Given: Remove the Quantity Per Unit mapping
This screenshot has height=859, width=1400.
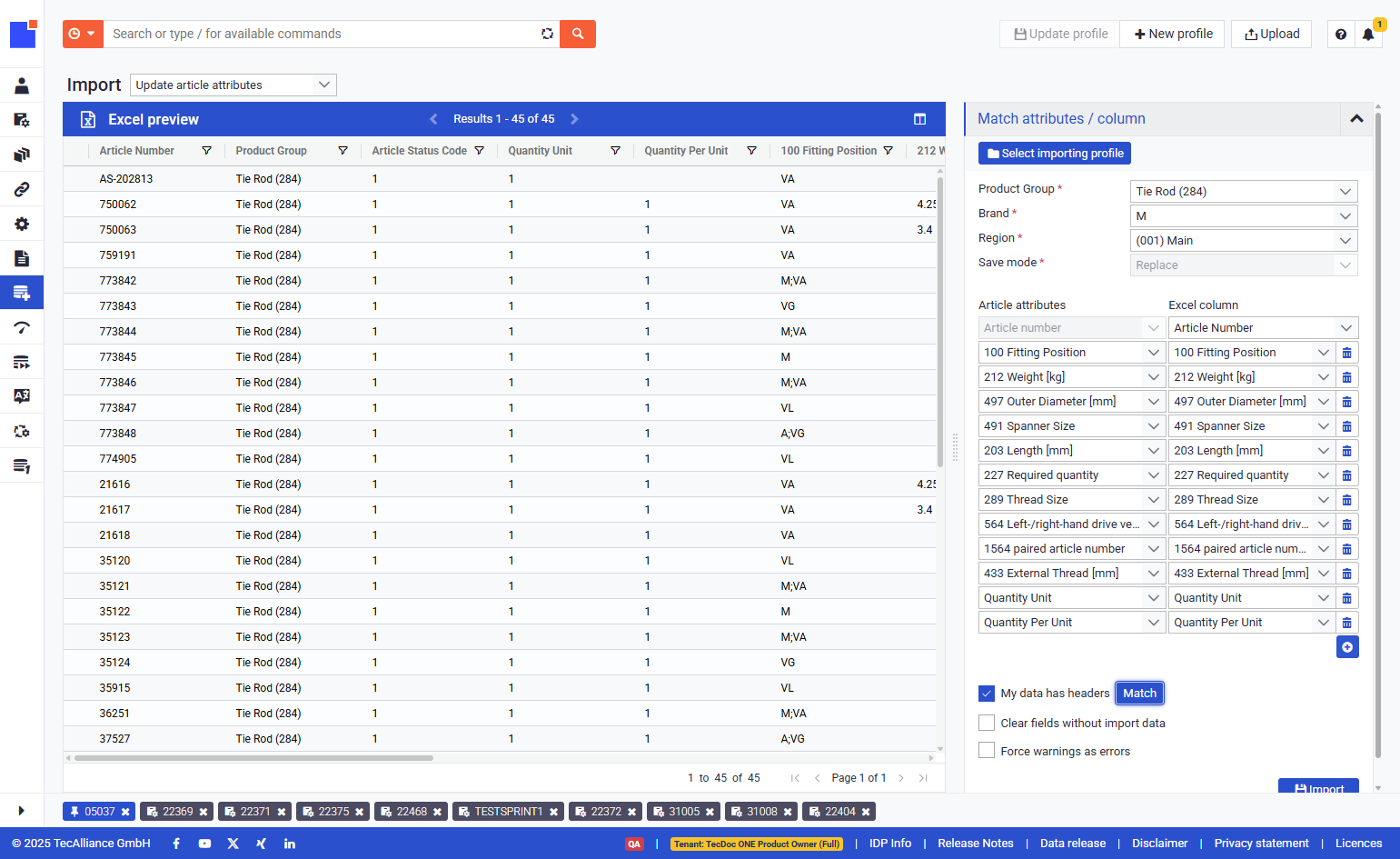Looking at the screenshot, I should [x=1347, y=623].
